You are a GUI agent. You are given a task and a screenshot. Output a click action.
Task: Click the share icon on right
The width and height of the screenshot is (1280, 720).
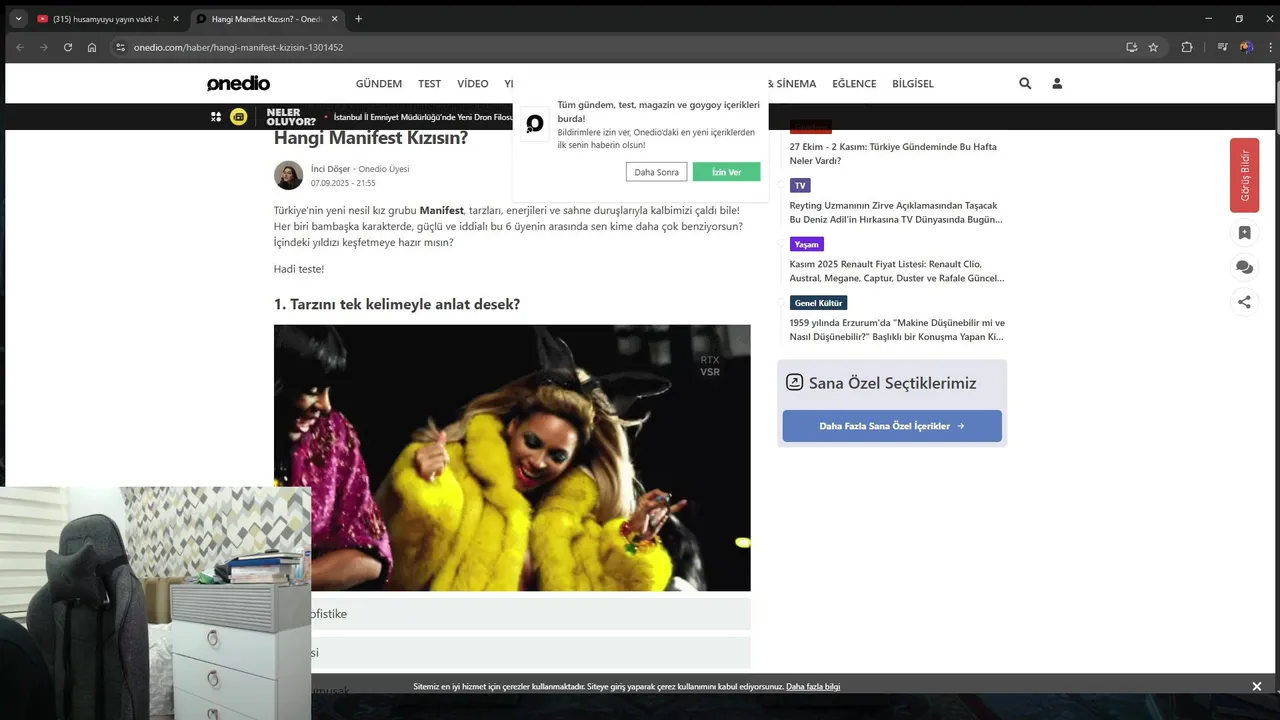(x=1244, y=302)
